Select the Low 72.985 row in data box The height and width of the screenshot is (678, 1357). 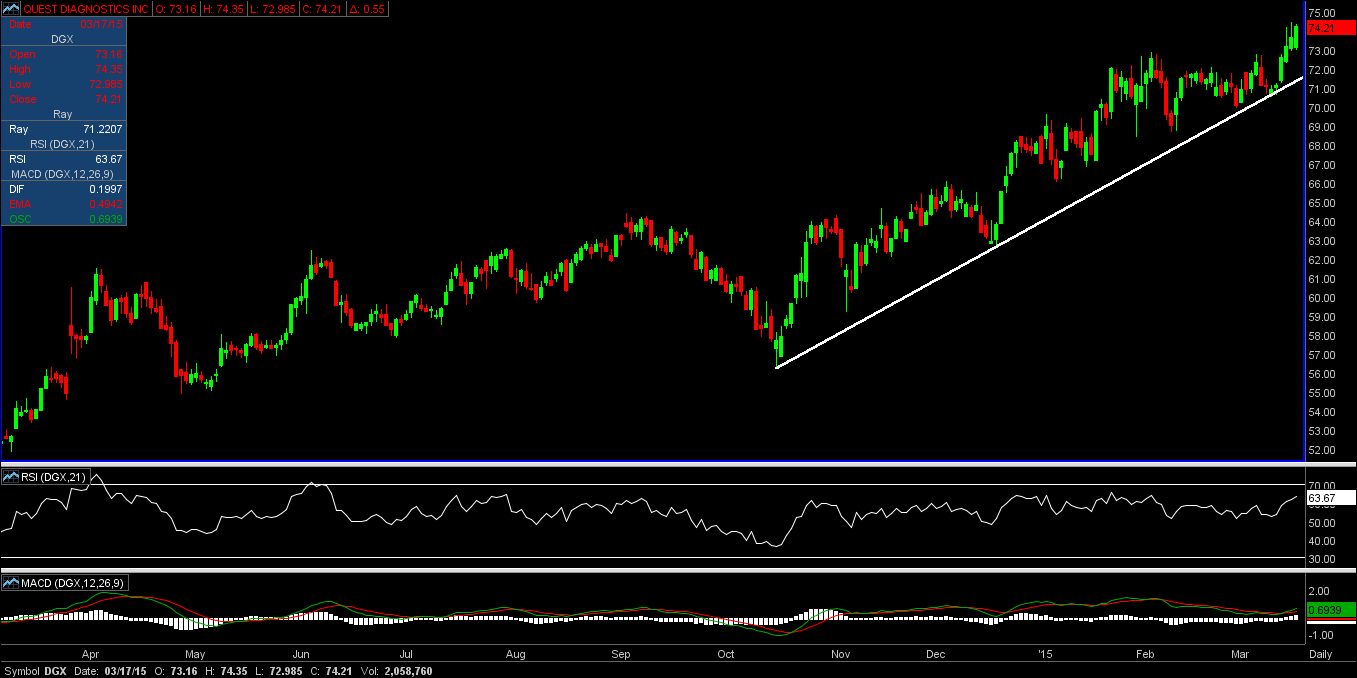[x=64, y=84]
